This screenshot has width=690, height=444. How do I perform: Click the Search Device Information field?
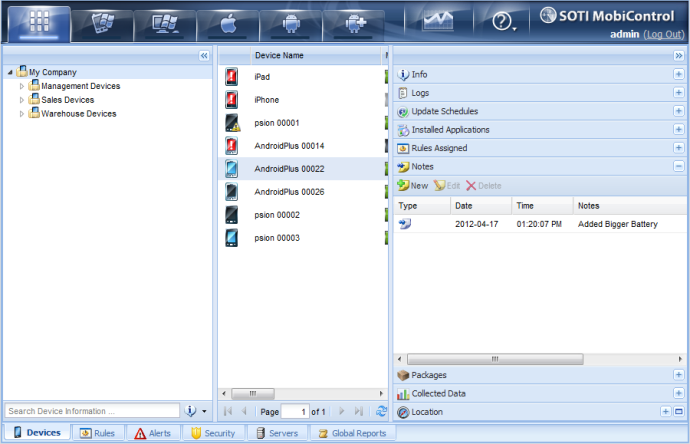(92, 411)
